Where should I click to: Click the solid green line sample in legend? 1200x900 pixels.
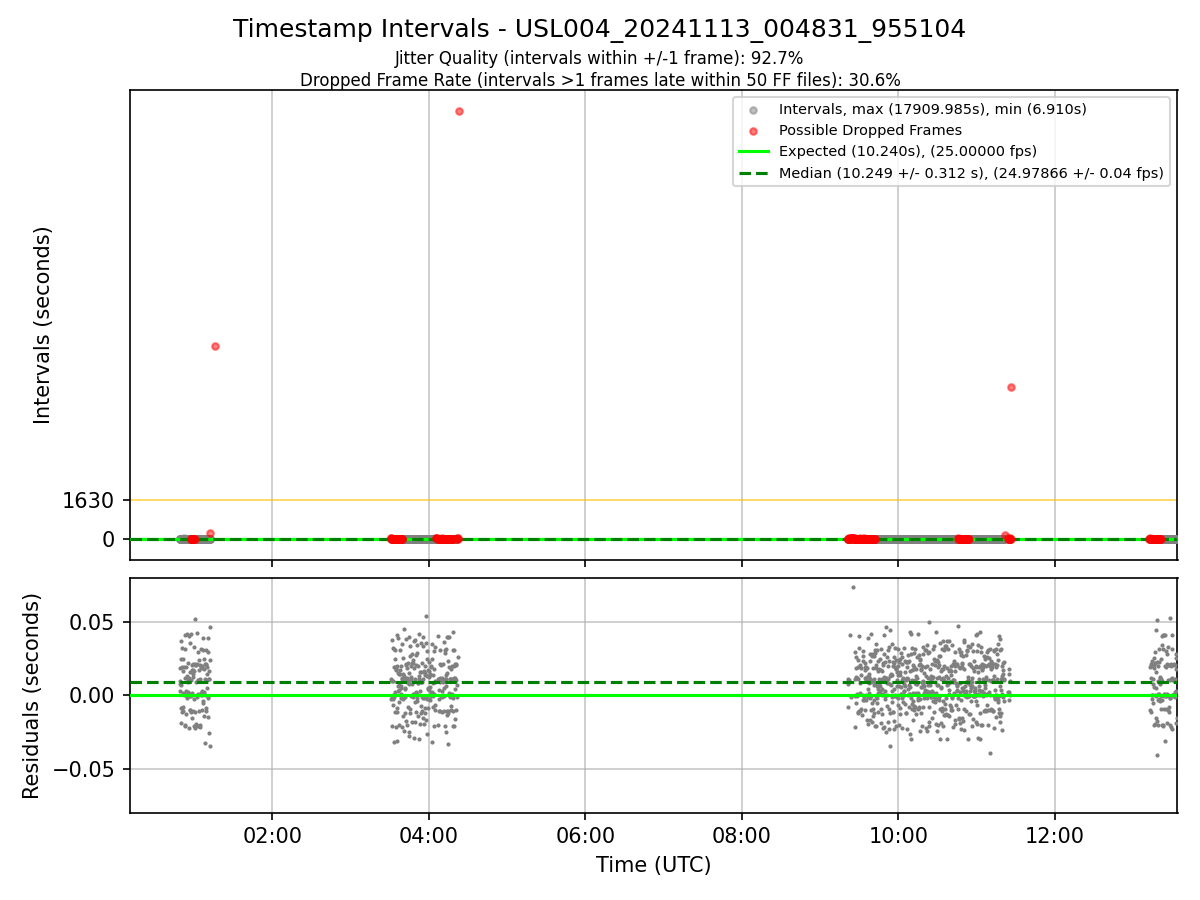(753, 152)
